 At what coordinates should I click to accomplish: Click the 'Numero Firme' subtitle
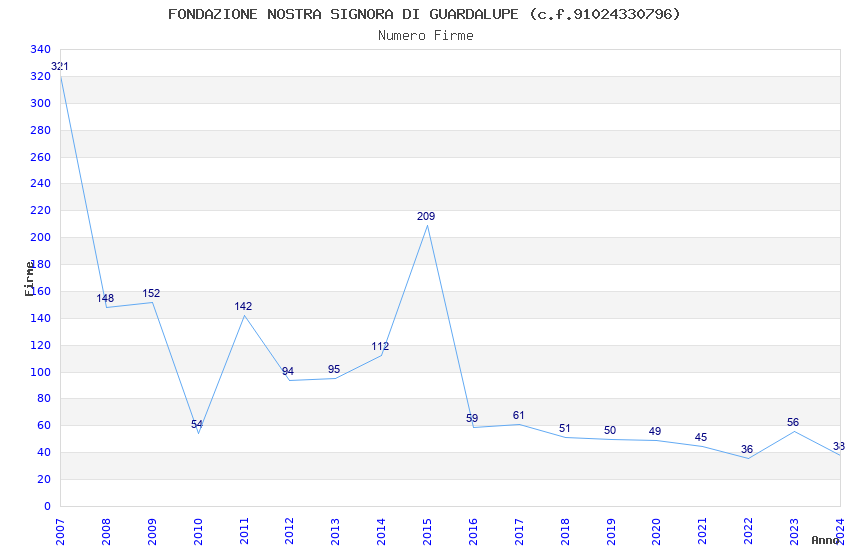[425, 35]
